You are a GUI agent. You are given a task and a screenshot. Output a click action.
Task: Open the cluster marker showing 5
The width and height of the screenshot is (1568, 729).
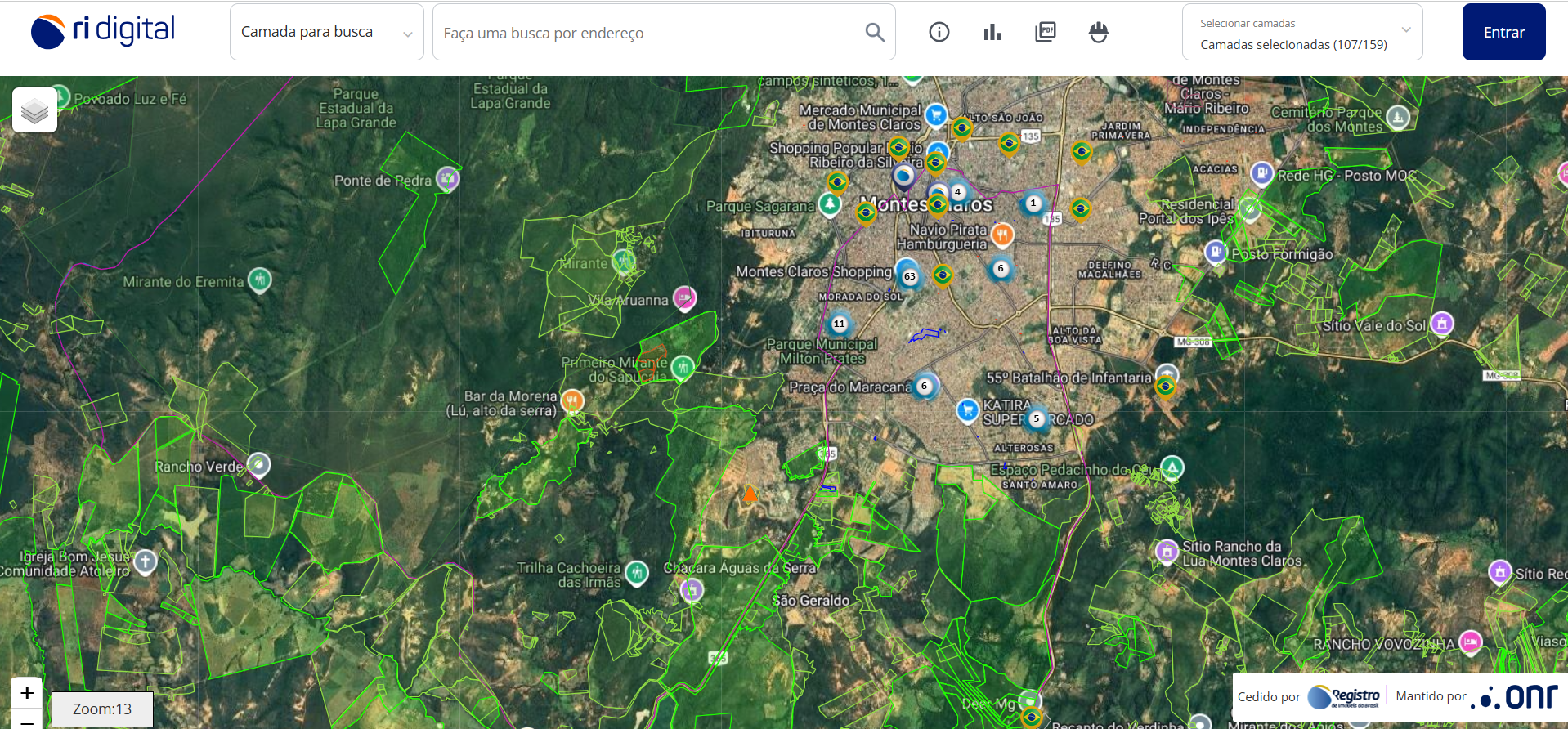coord(1037,418)
